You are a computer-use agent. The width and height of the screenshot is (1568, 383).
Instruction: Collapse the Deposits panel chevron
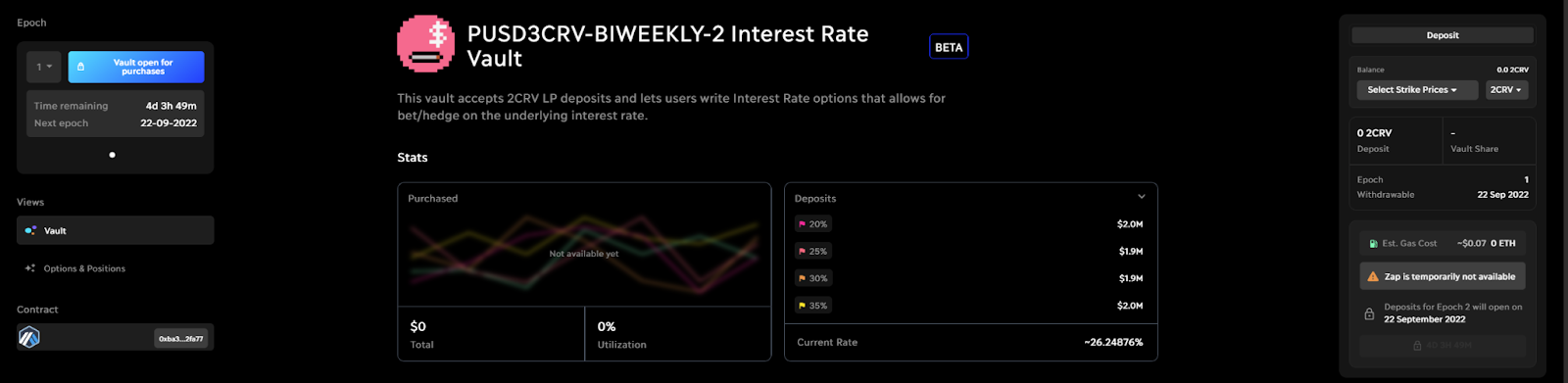tap(1141, 197)
